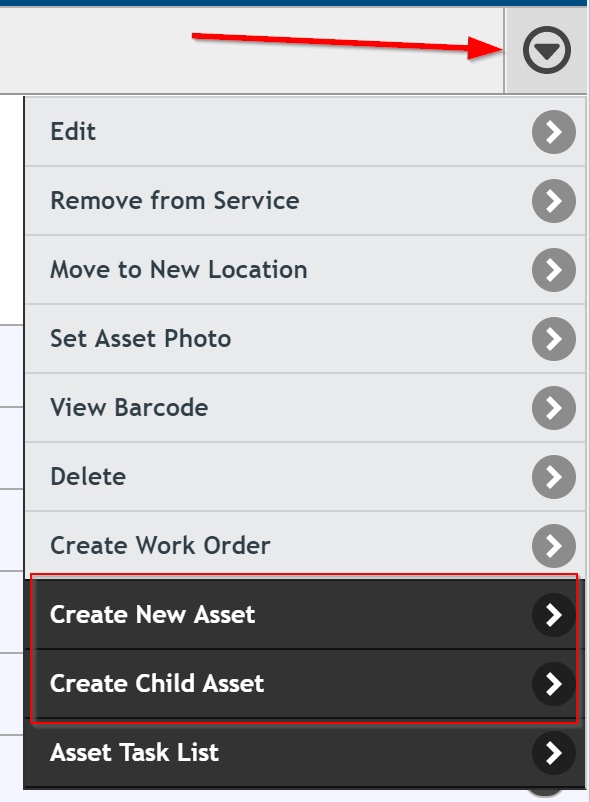
Task: Click the arrow icon beside Create New Asset
Action: [554, 615]
